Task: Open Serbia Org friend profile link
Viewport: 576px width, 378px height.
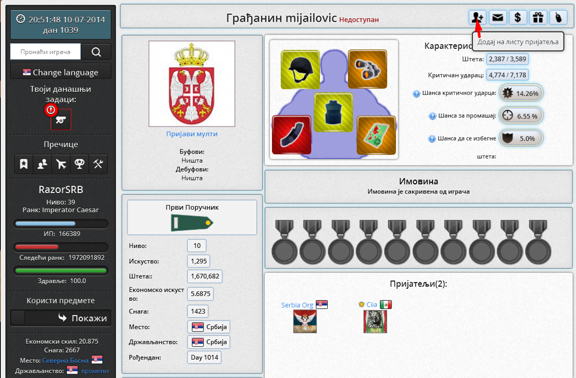Action: click(297, 305)
